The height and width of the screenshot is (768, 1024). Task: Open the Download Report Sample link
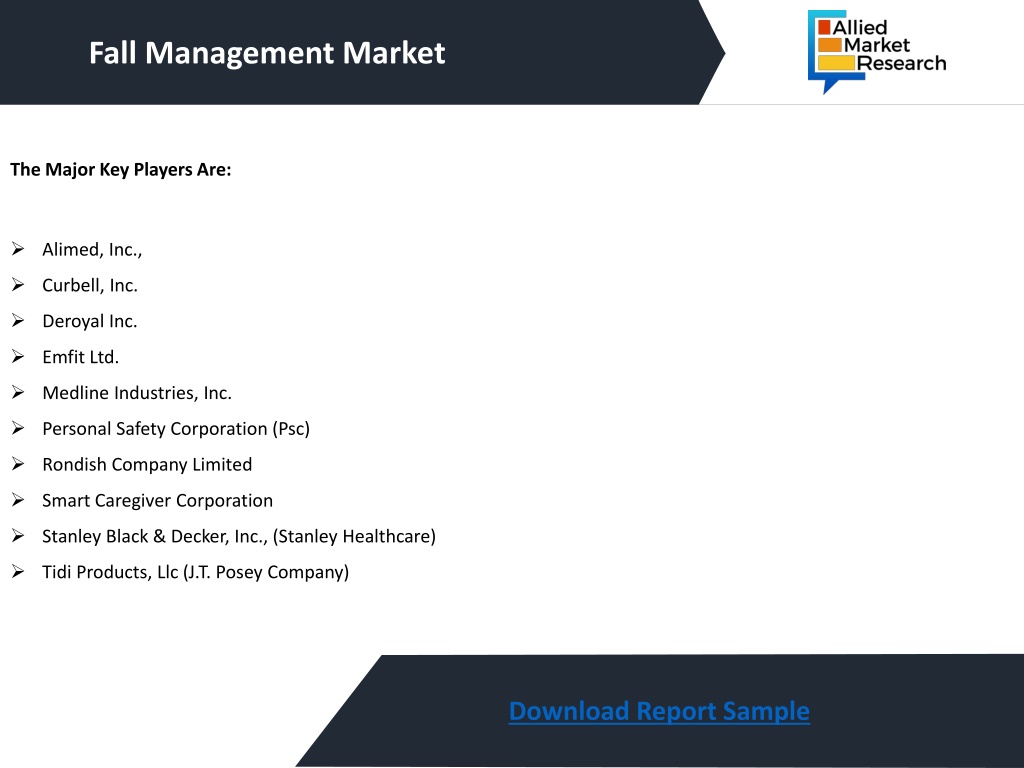[x=659, y=711]
